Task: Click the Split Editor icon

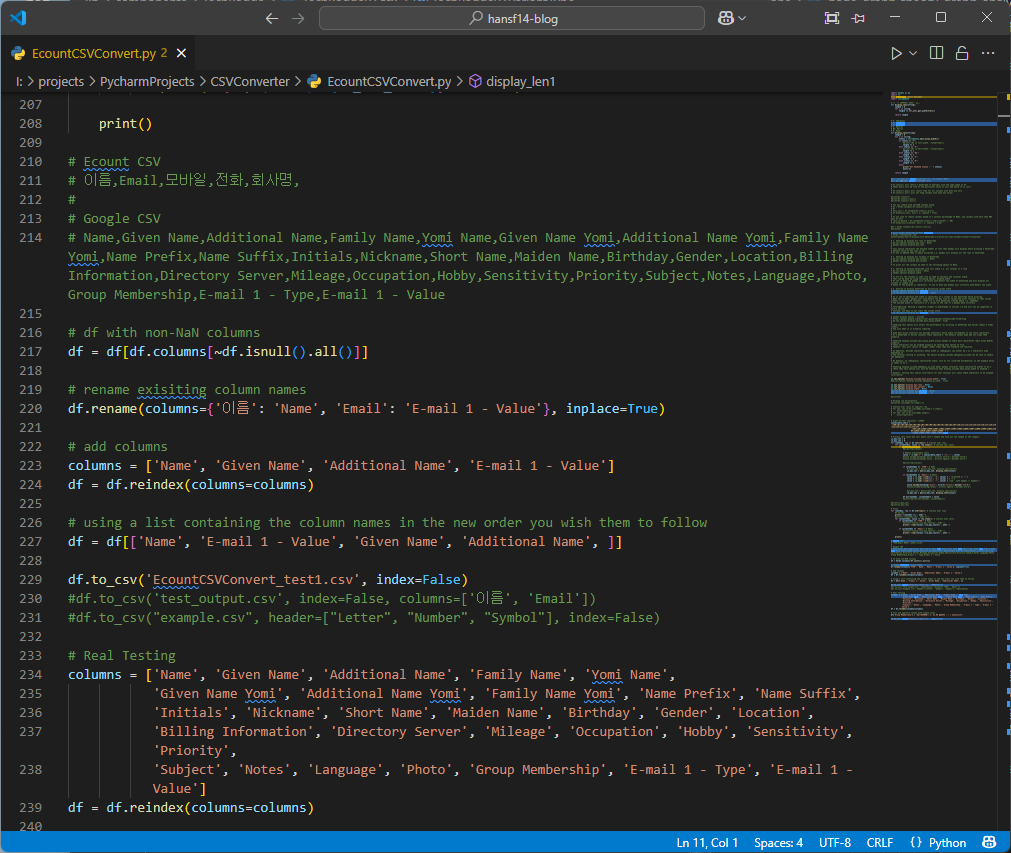Action: 937,53
